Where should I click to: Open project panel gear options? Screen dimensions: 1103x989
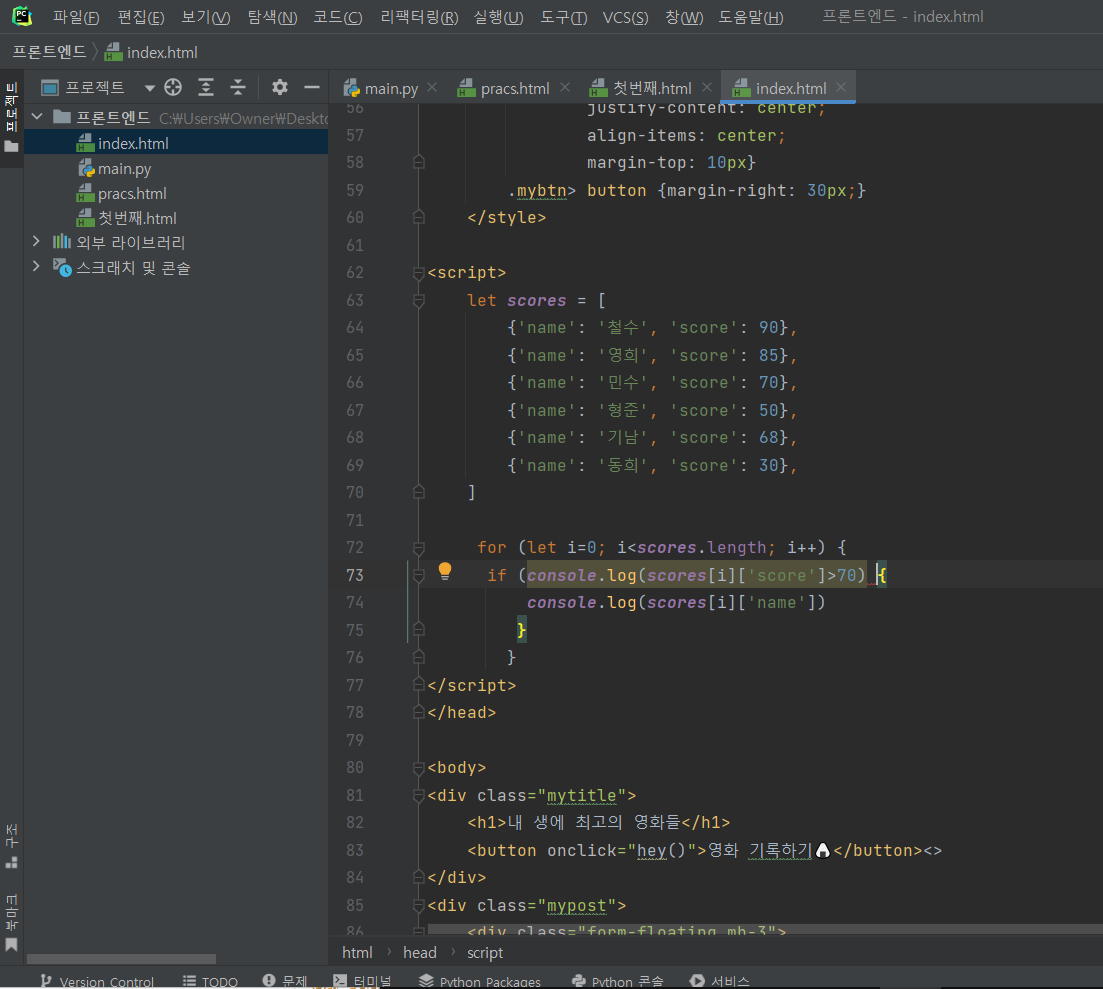click(280, 87)
